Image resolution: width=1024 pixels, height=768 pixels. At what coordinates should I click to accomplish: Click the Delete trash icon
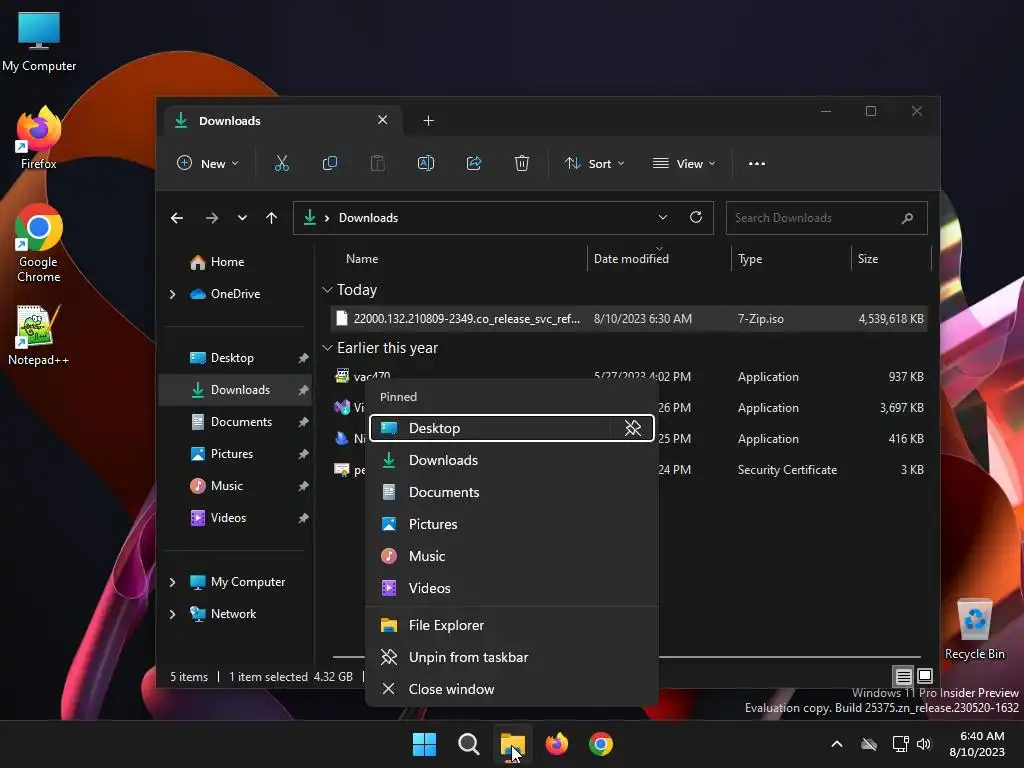pyautogui.click(x=522, y=163)
